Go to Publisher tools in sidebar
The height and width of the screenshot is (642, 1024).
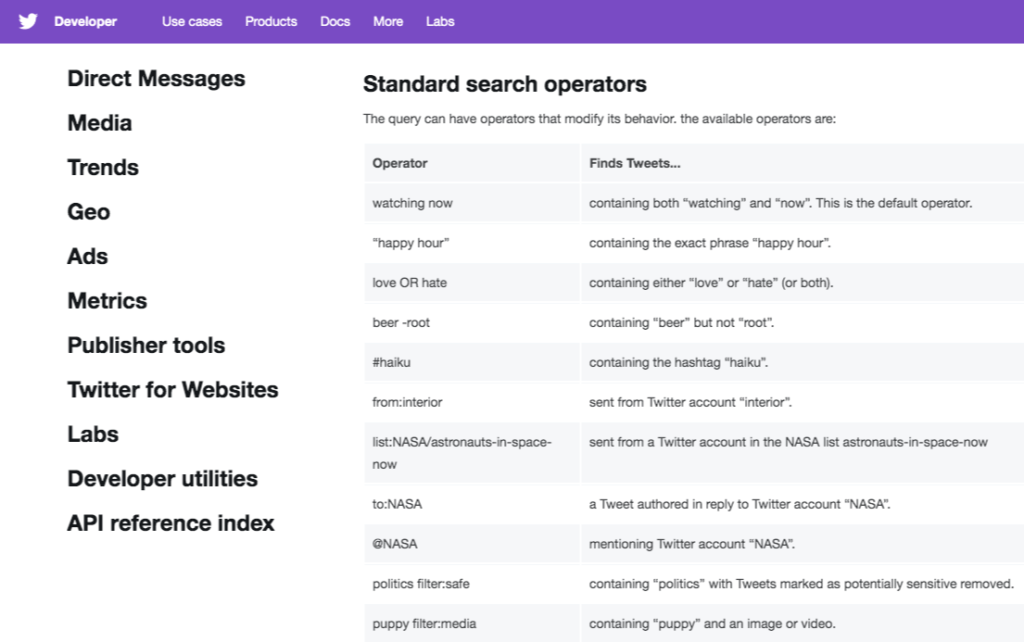pyautogui.click(x=146, y=345)
